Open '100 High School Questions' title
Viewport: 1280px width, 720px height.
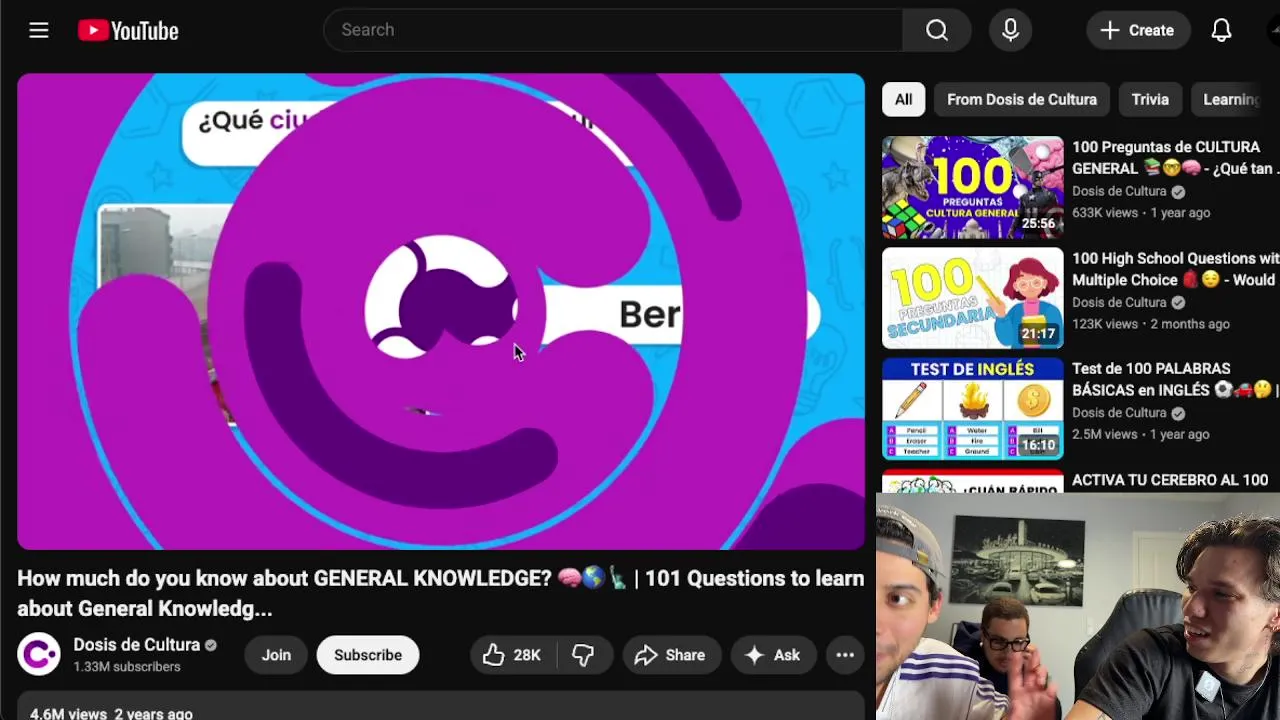[x=1175, y=269]
